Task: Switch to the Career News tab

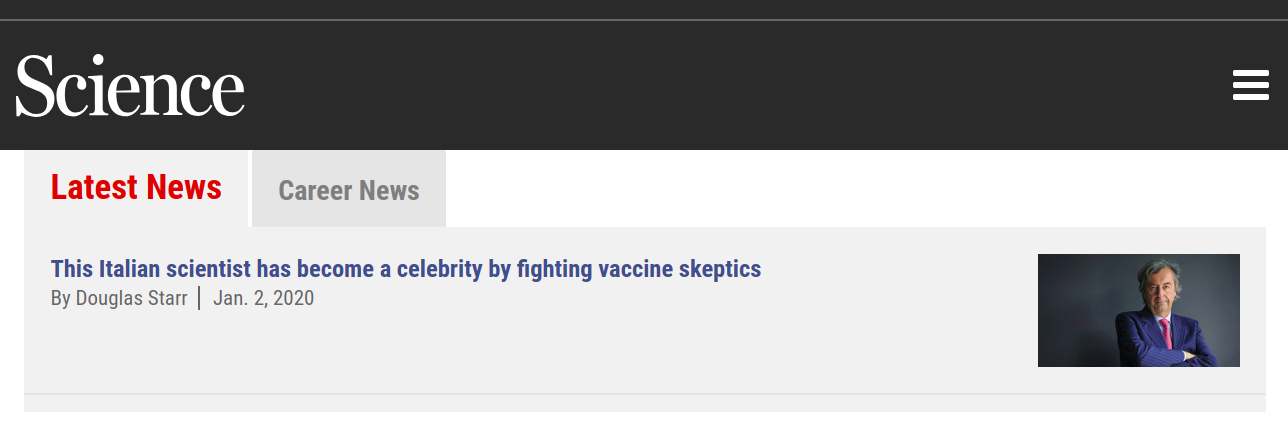Action: (349, 190)
